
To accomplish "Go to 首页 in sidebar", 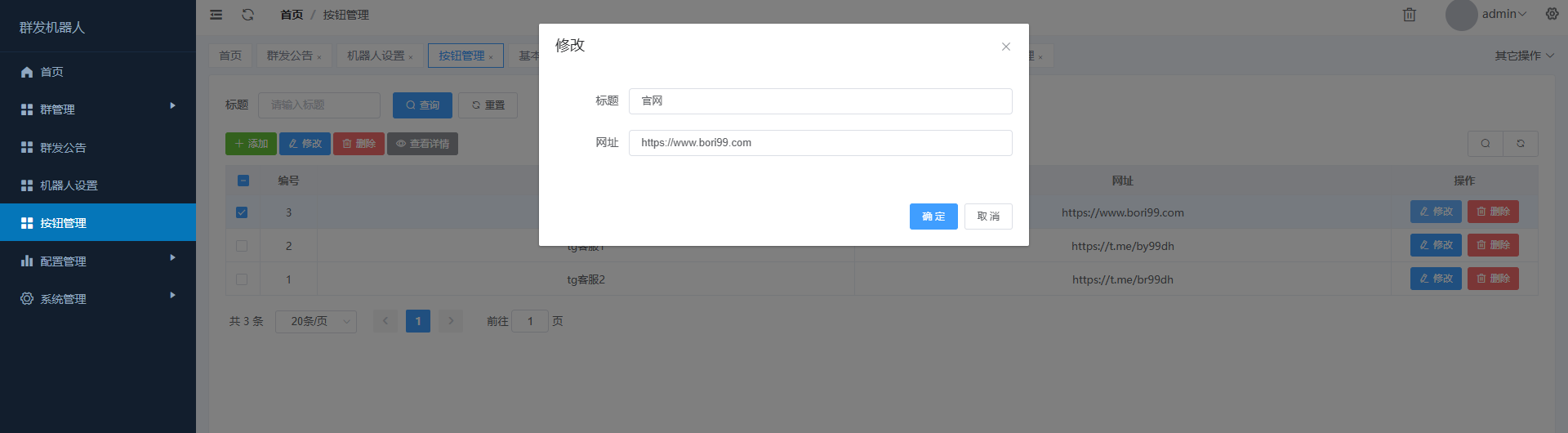I will pyautogui.click(x=98, y=72).
